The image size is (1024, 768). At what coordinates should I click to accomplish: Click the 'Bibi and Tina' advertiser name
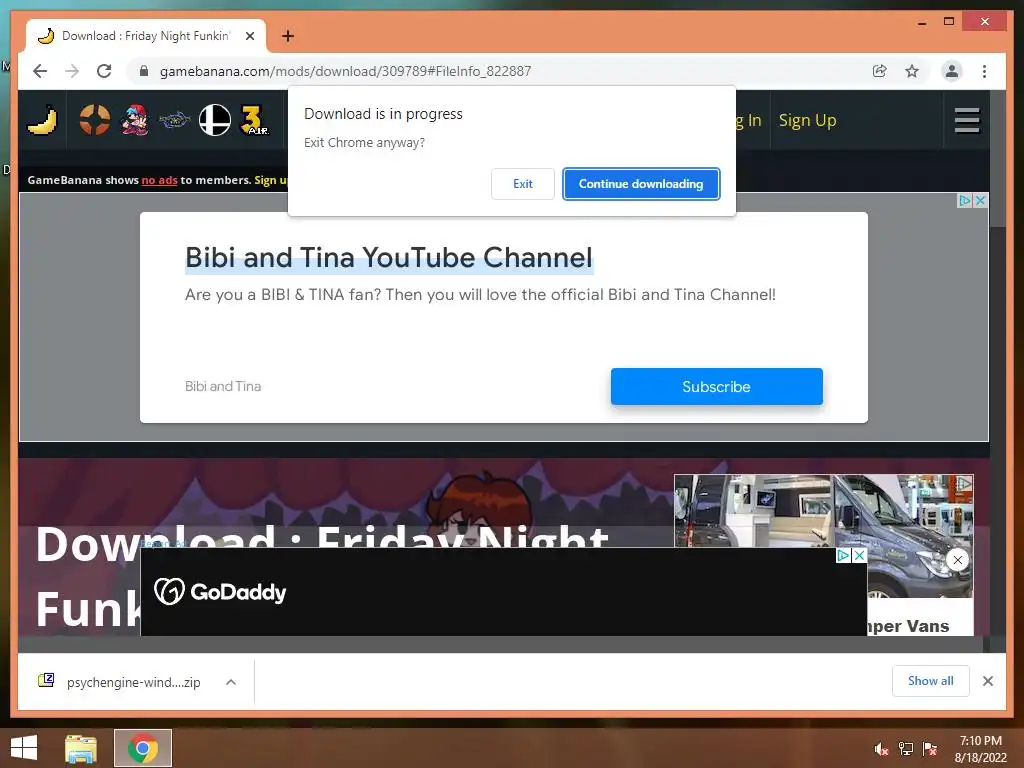(223, 386)
